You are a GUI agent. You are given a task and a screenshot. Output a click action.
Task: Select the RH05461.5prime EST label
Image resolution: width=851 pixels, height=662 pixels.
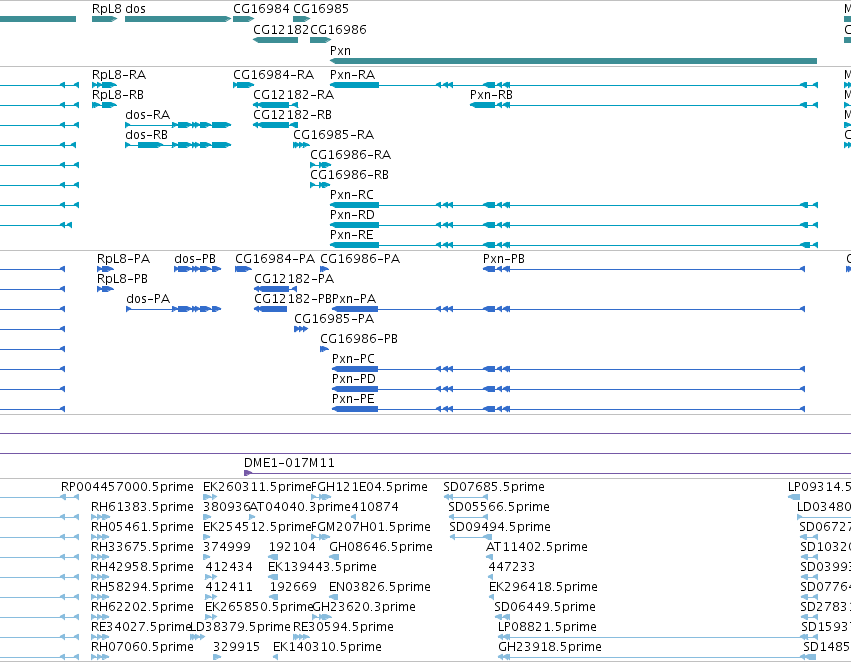[142, 527]
